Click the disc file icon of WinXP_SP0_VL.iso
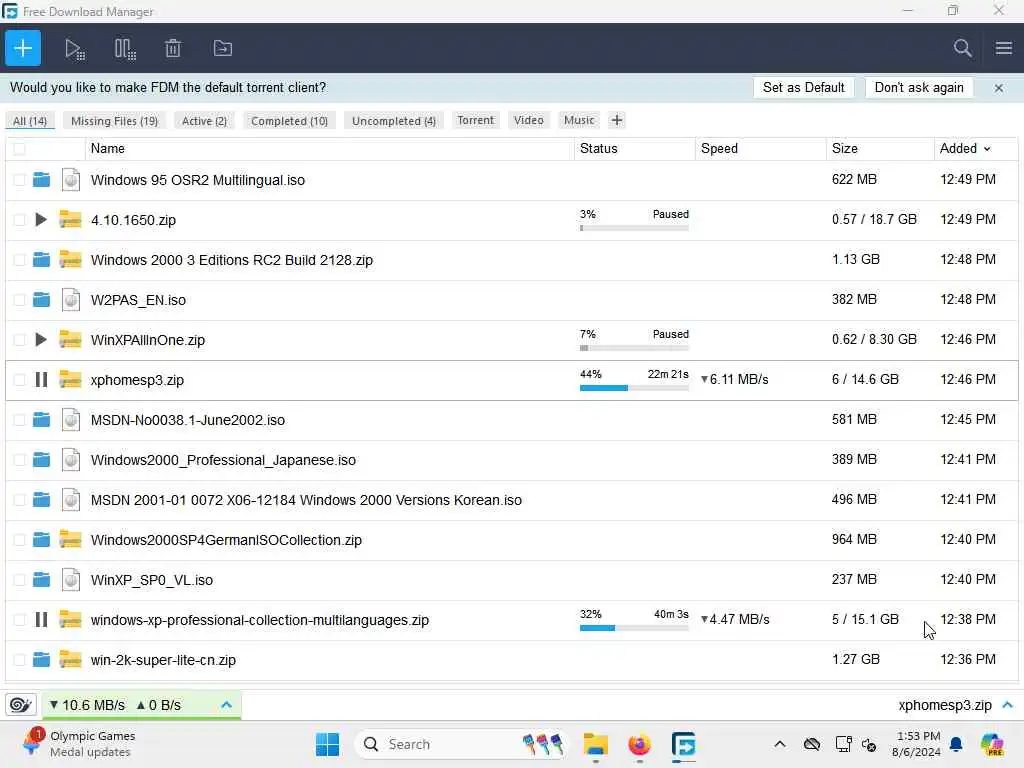Image resolution: width=1024 pixels, height=768 pixels. (71, 579)
